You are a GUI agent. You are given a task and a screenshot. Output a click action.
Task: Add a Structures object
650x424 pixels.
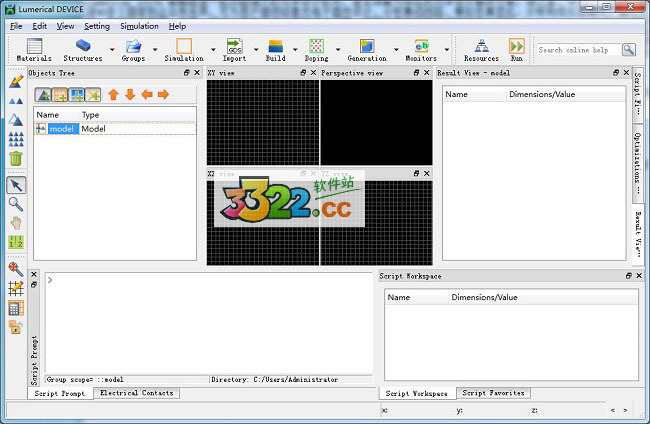click(x=82, y=50)
